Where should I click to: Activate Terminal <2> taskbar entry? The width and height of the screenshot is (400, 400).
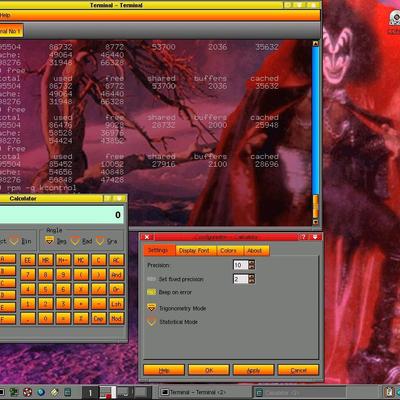[204, 392]
